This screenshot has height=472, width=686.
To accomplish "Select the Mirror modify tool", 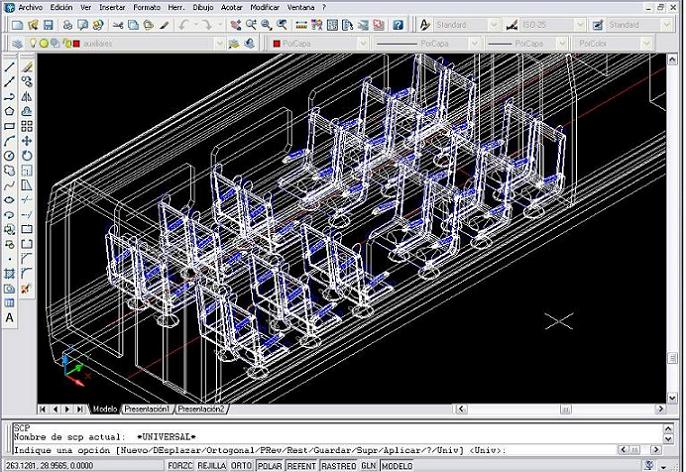I will click(27, 97).
